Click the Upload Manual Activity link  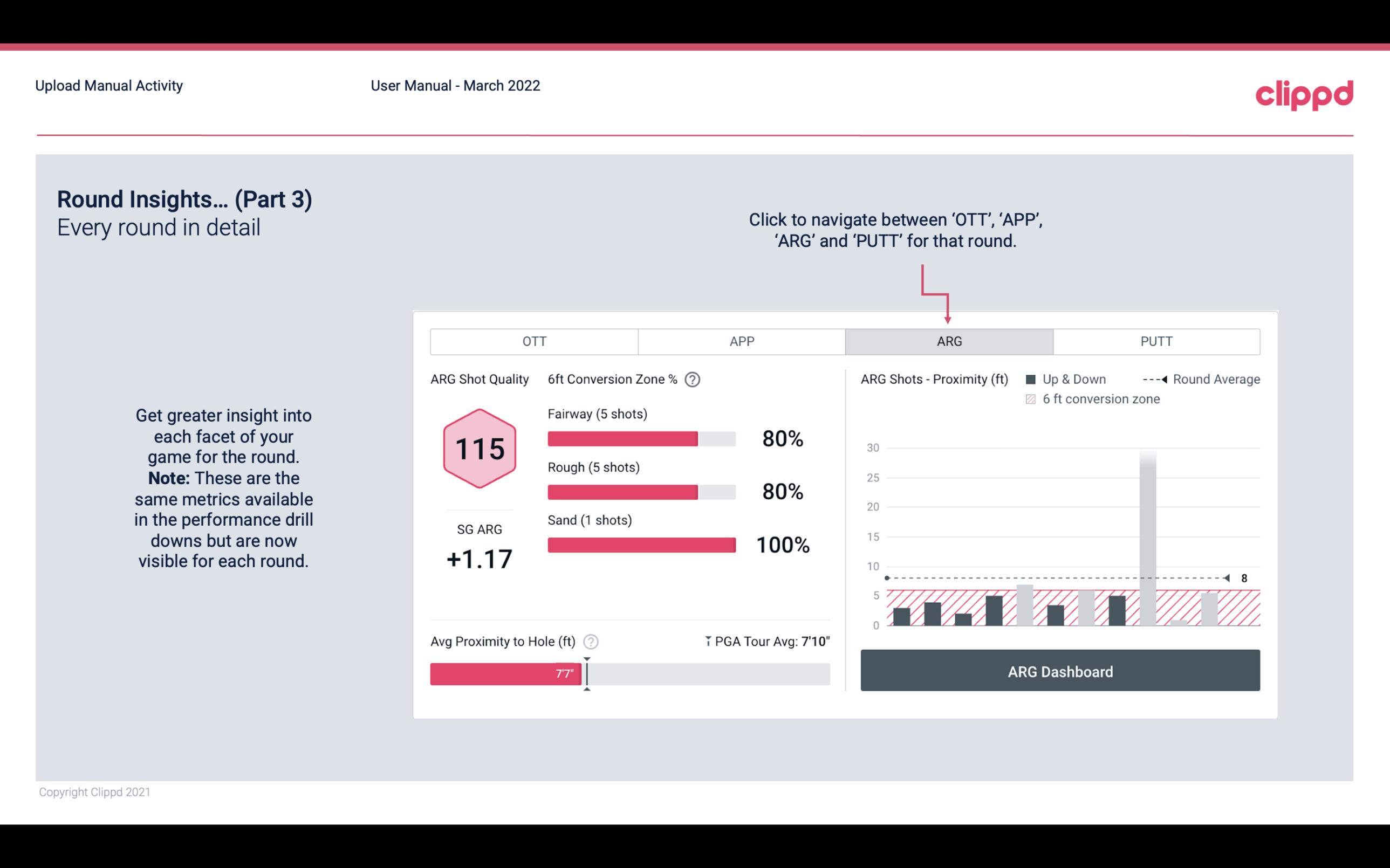pos(110,85)
